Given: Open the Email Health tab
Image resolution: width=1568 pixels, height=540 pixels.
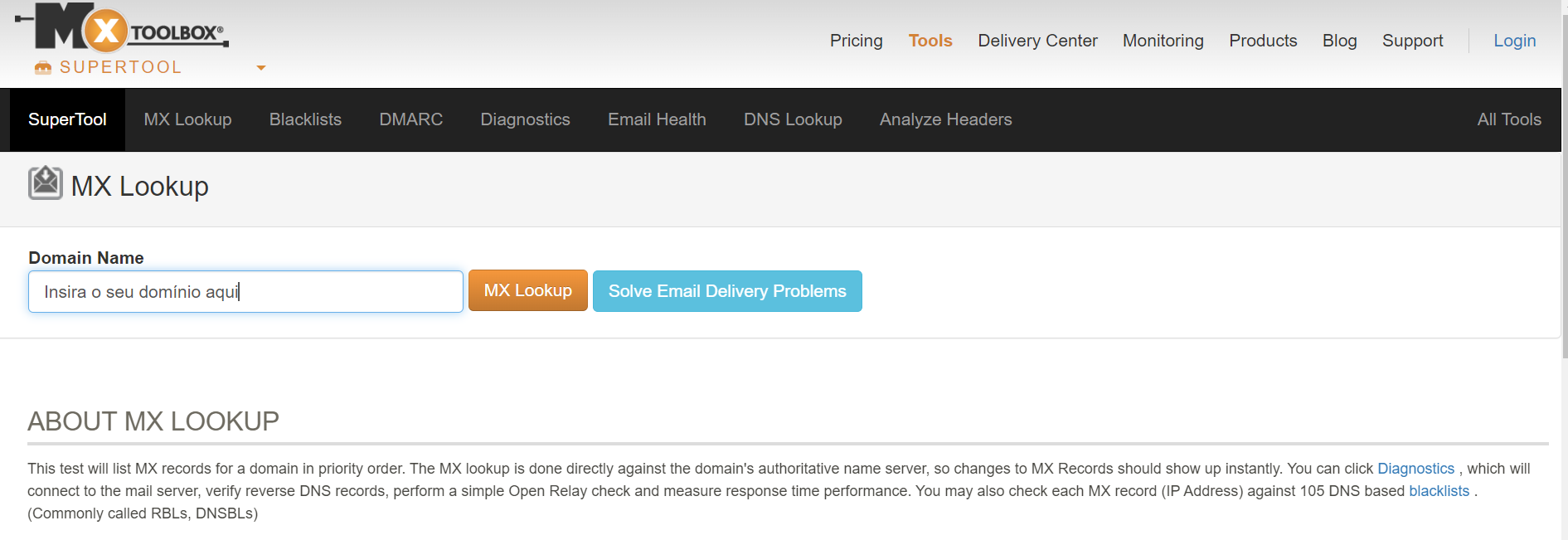Looking at the screenshot, I should (657, 119).
